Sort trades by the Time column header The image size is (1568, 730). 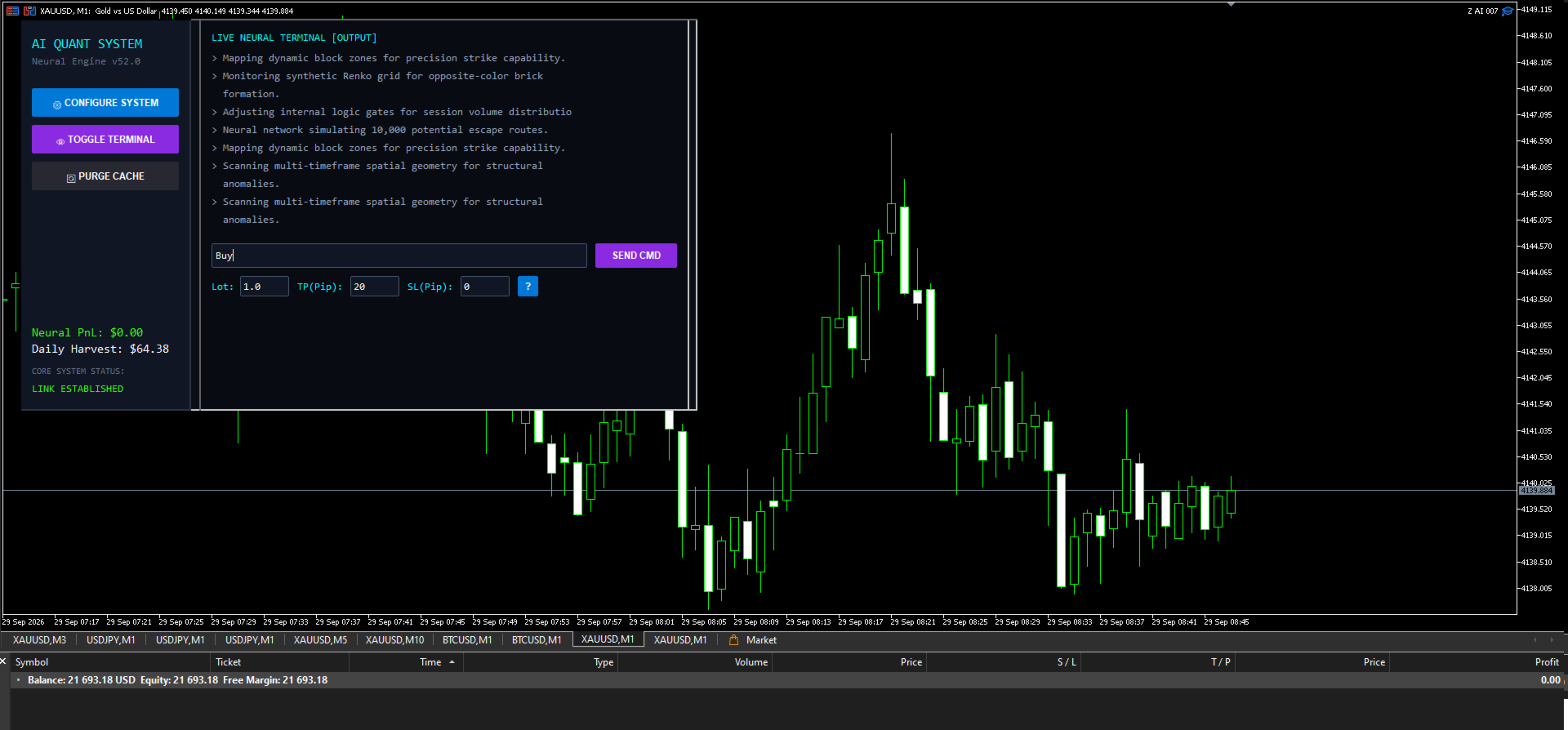tap(430, 662)
